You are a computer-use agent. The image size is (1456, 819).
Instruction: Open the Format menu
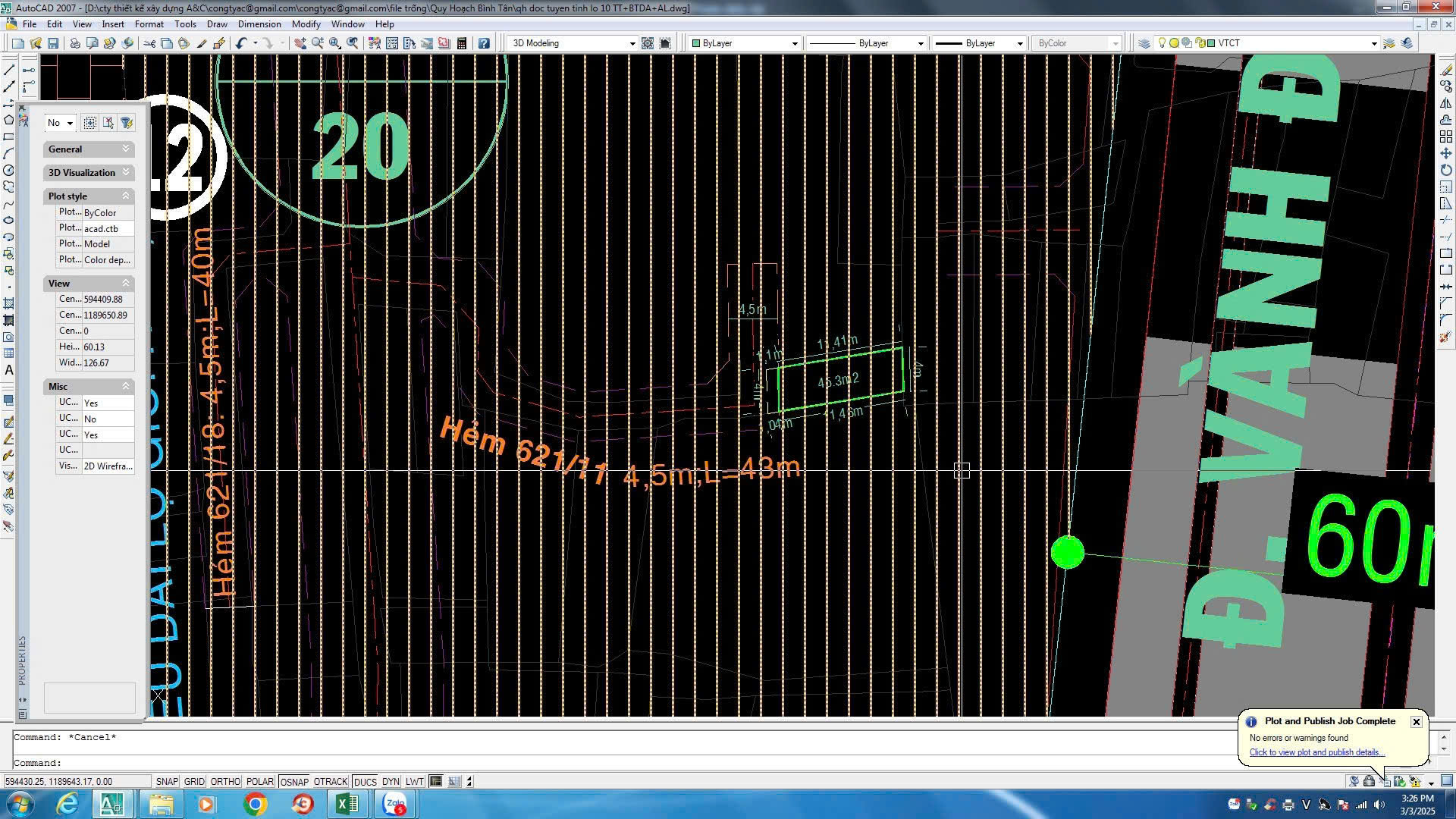[149, 24]
